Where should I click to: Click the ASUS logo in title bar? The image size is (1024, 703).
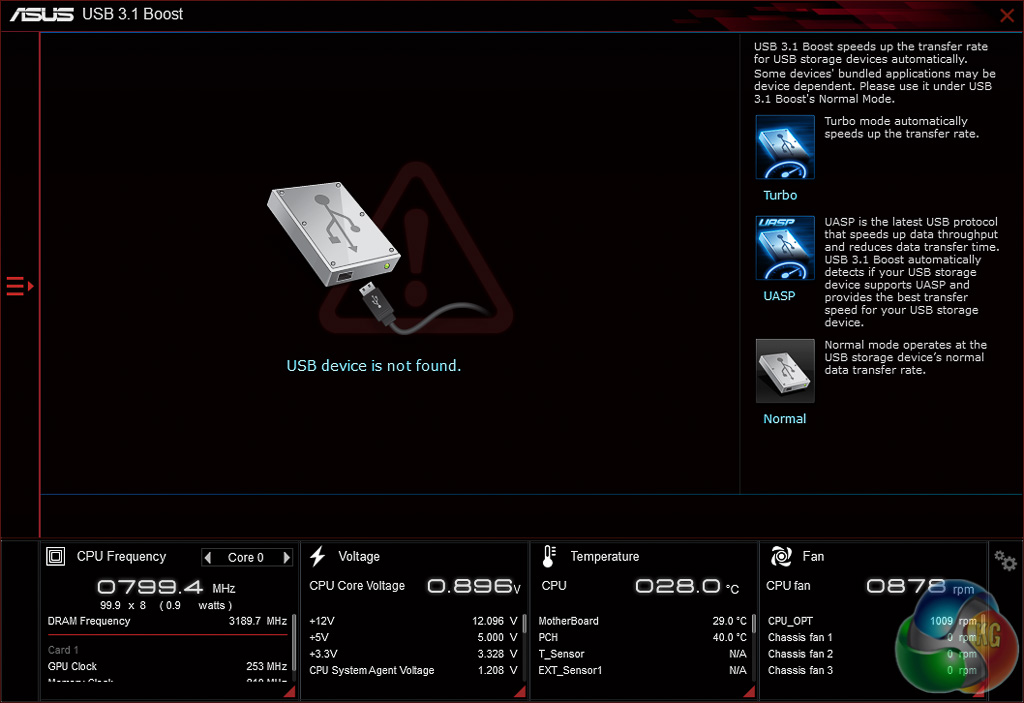(x=42, y=14)
